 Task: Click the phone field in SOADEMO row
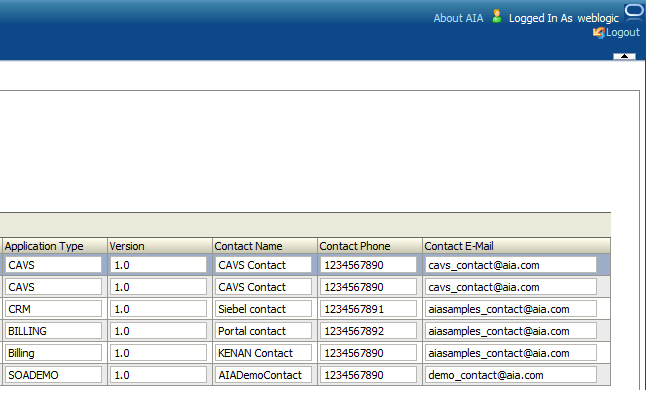368,375
